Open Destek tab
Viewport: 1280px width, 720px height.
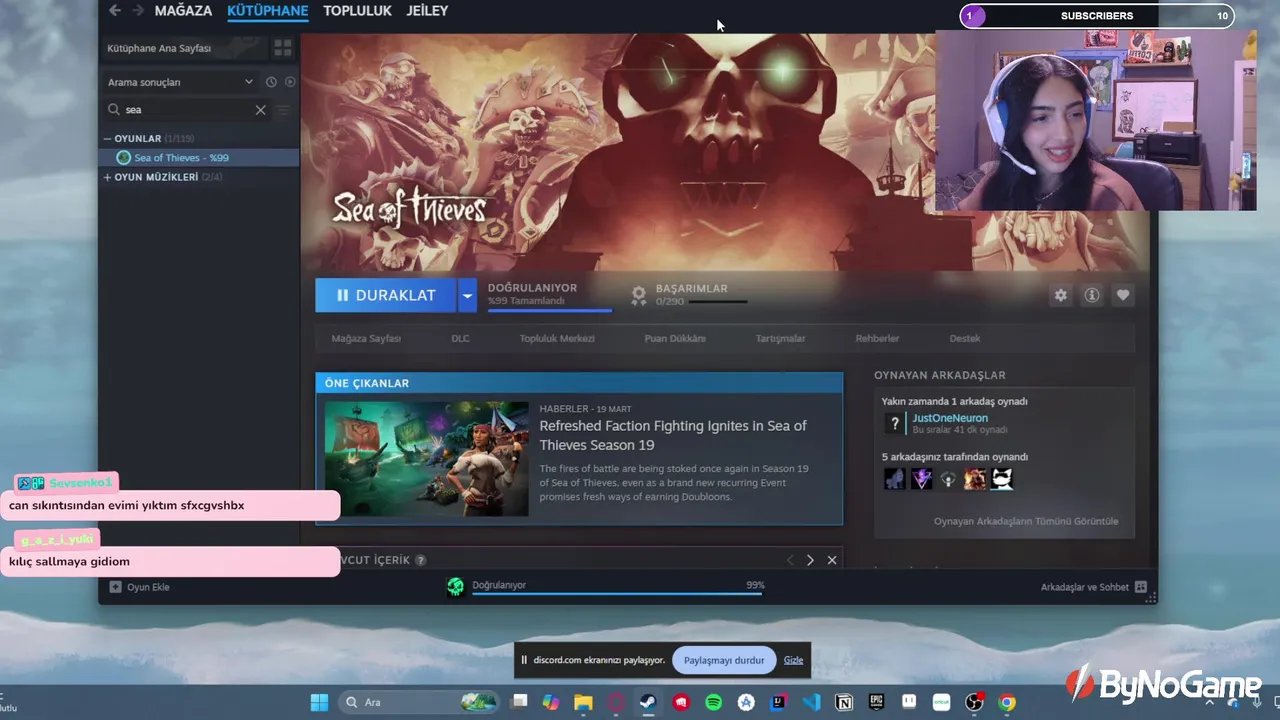(x=965, y=339)
